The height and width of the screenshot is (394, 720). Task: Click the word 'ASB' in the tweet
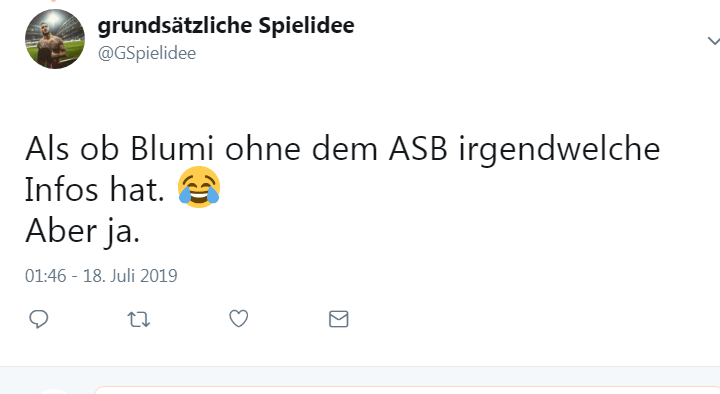(x=418, y=149)
